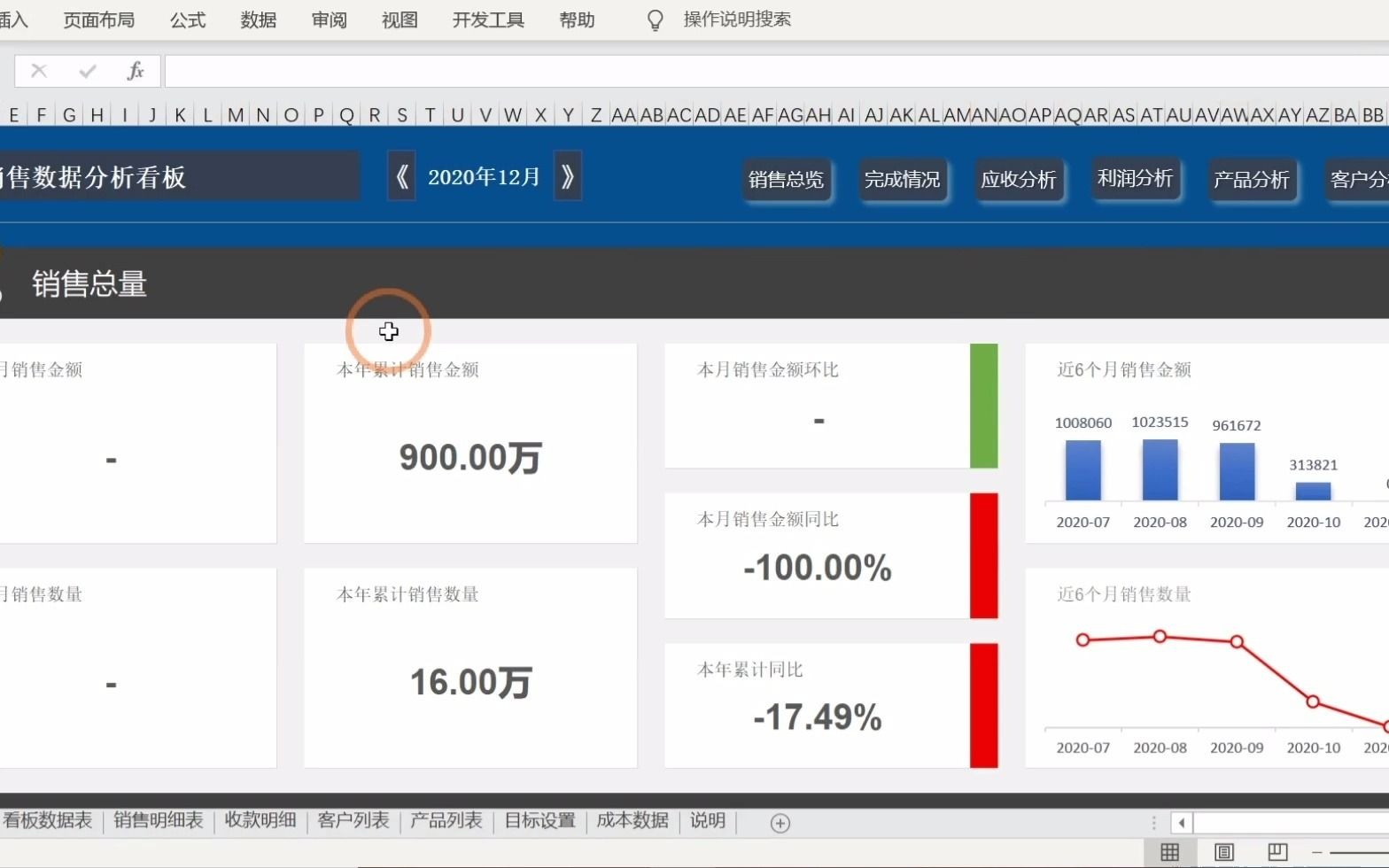Add a new sheet with plus icon
Screen dimensions: 1389x868
[x=780, y=823]
